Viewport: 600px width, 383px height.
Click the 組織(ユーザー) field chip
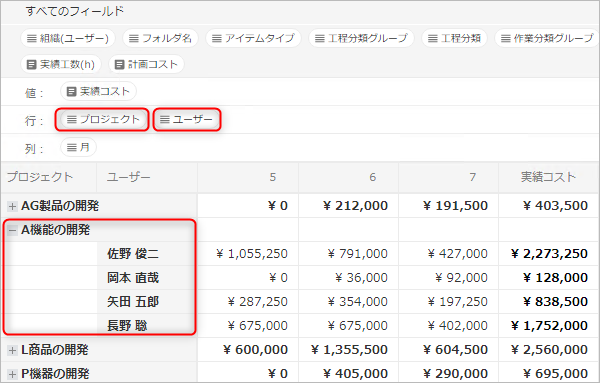pyautogui.click(x=68, y=38)
